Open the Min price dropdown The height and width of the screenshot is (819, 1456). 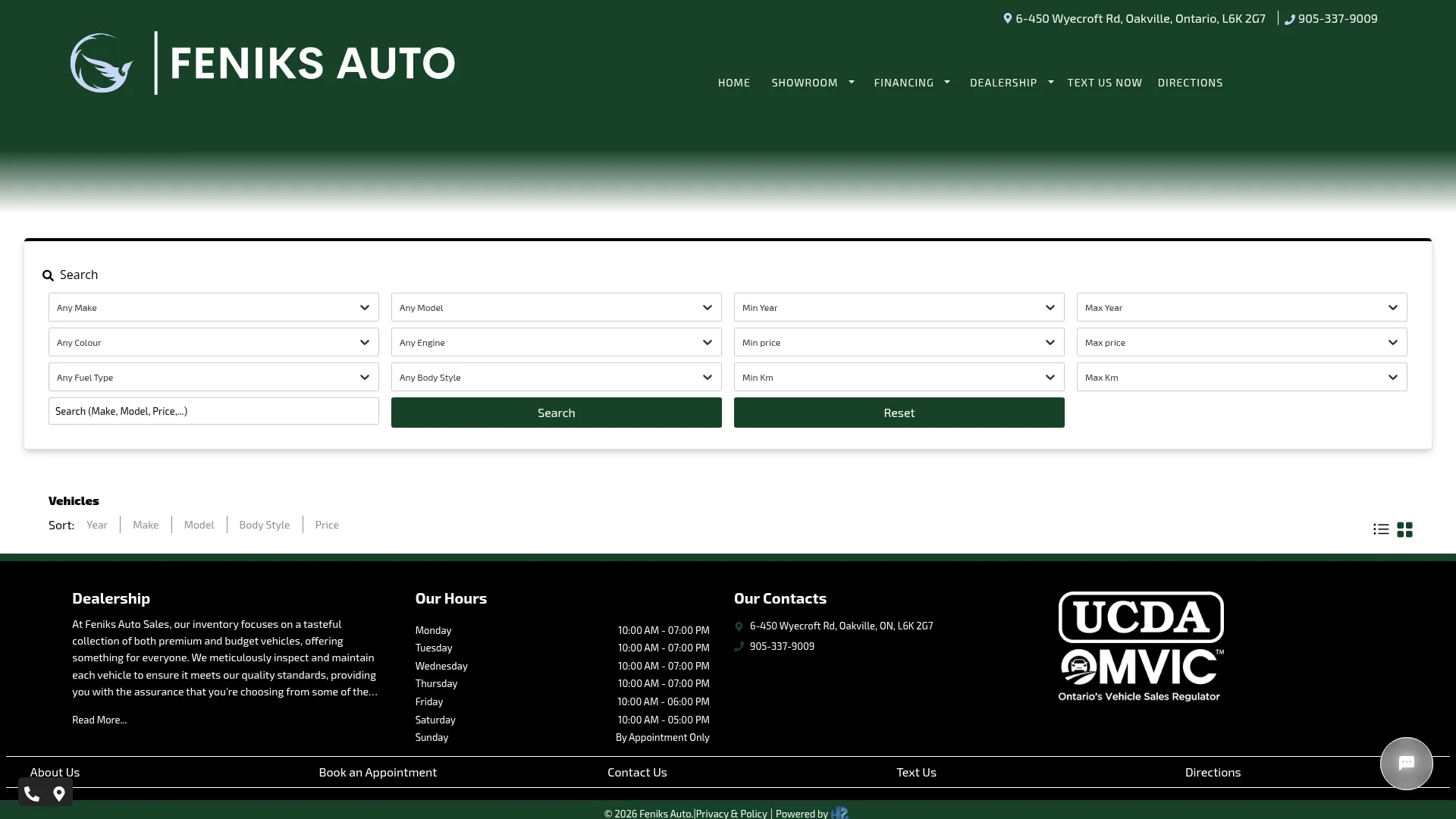coord(899,342)
